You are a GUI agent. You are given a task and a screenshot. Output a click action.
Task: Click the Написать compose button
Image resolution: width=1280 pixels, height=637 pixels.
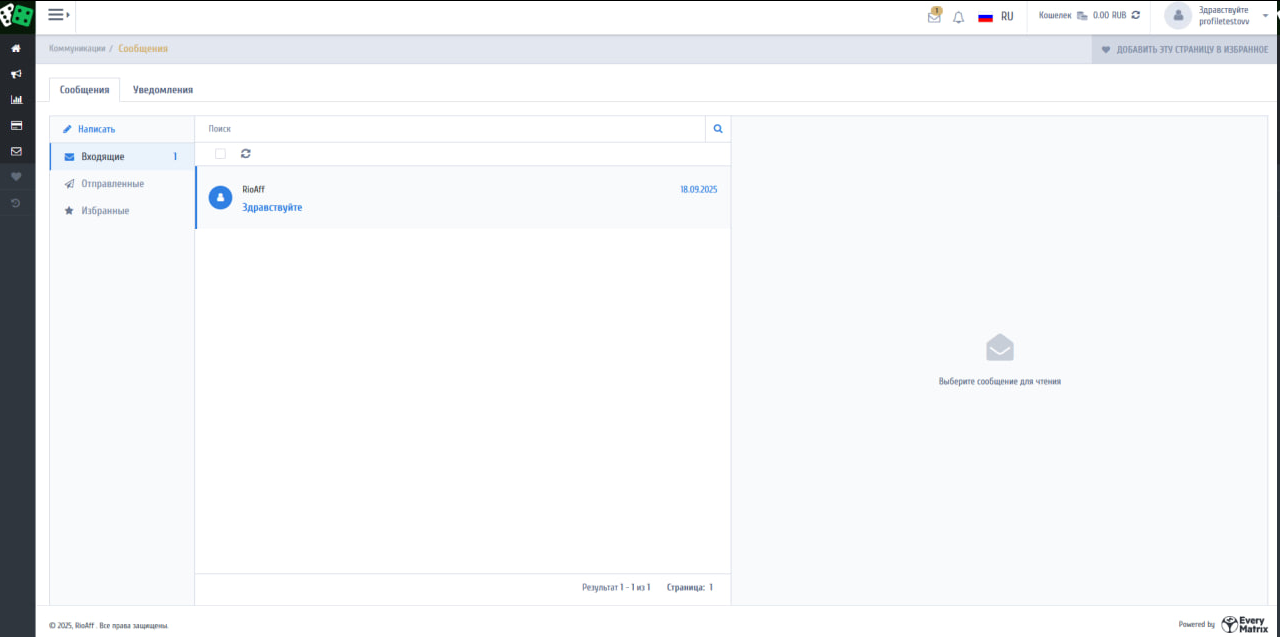tap(96, 129)
